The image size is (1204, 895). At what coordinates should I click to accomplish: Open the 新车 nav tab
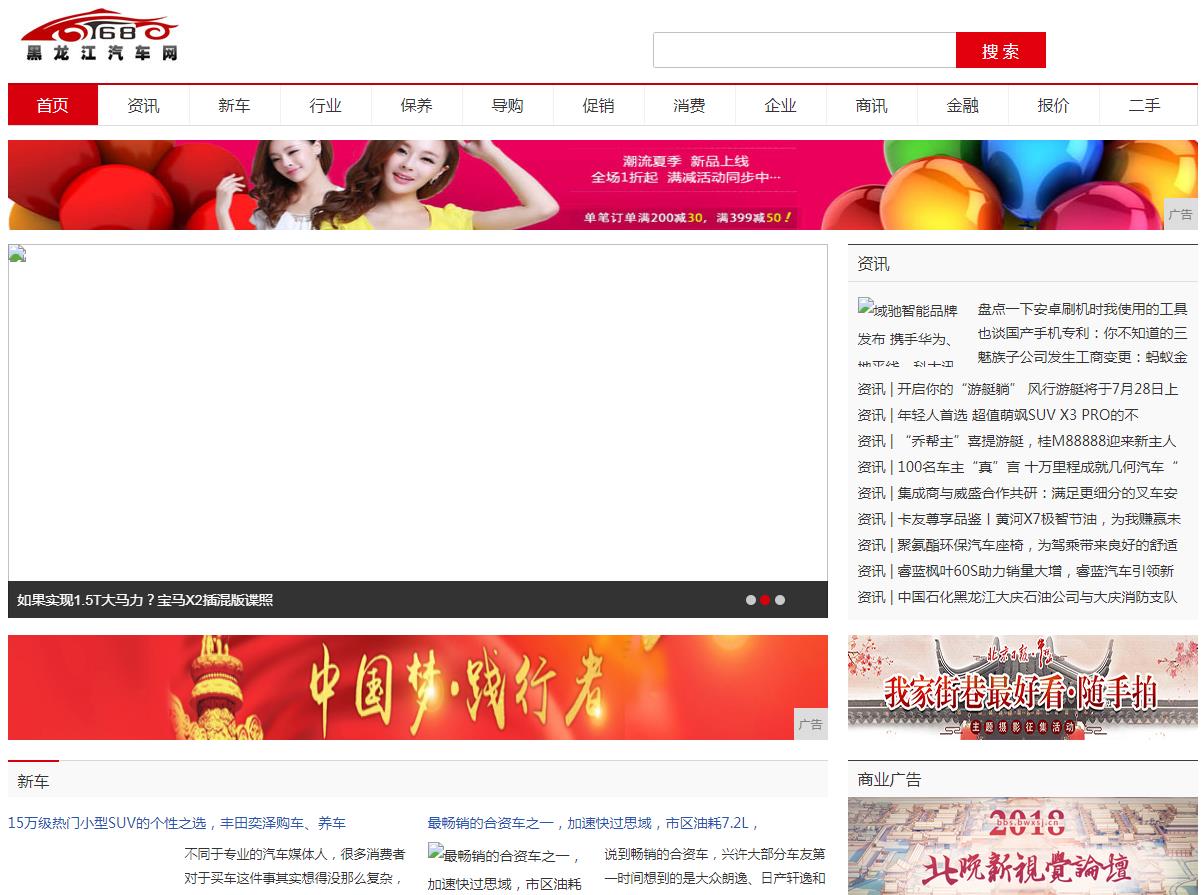235,105
